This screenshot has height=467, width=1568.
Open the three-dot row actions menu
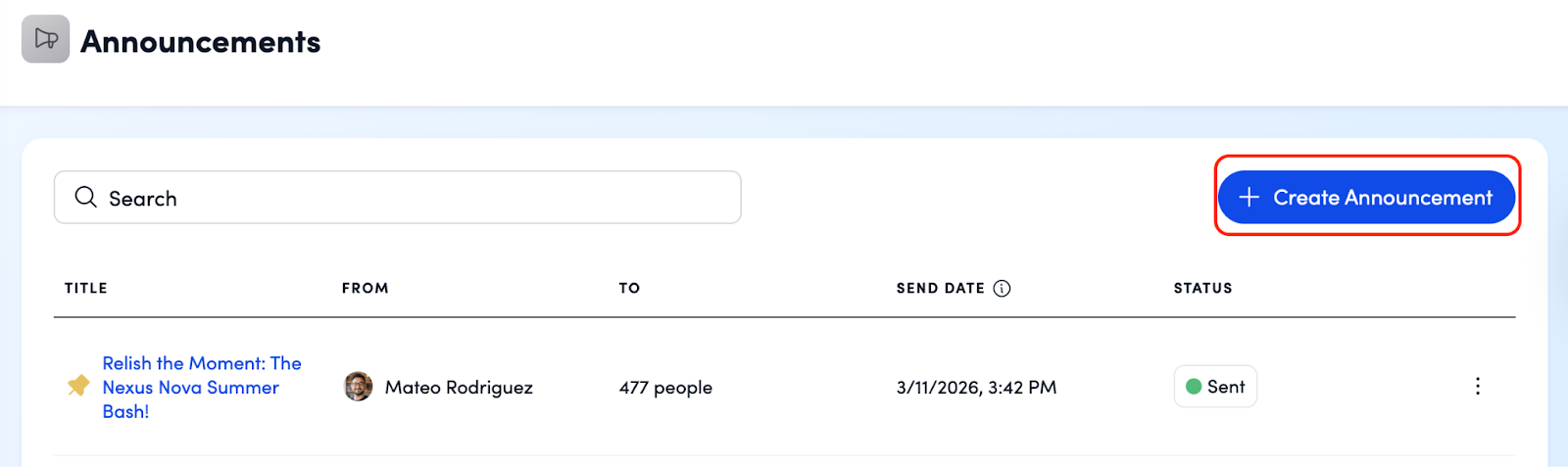pos(1477,387)
